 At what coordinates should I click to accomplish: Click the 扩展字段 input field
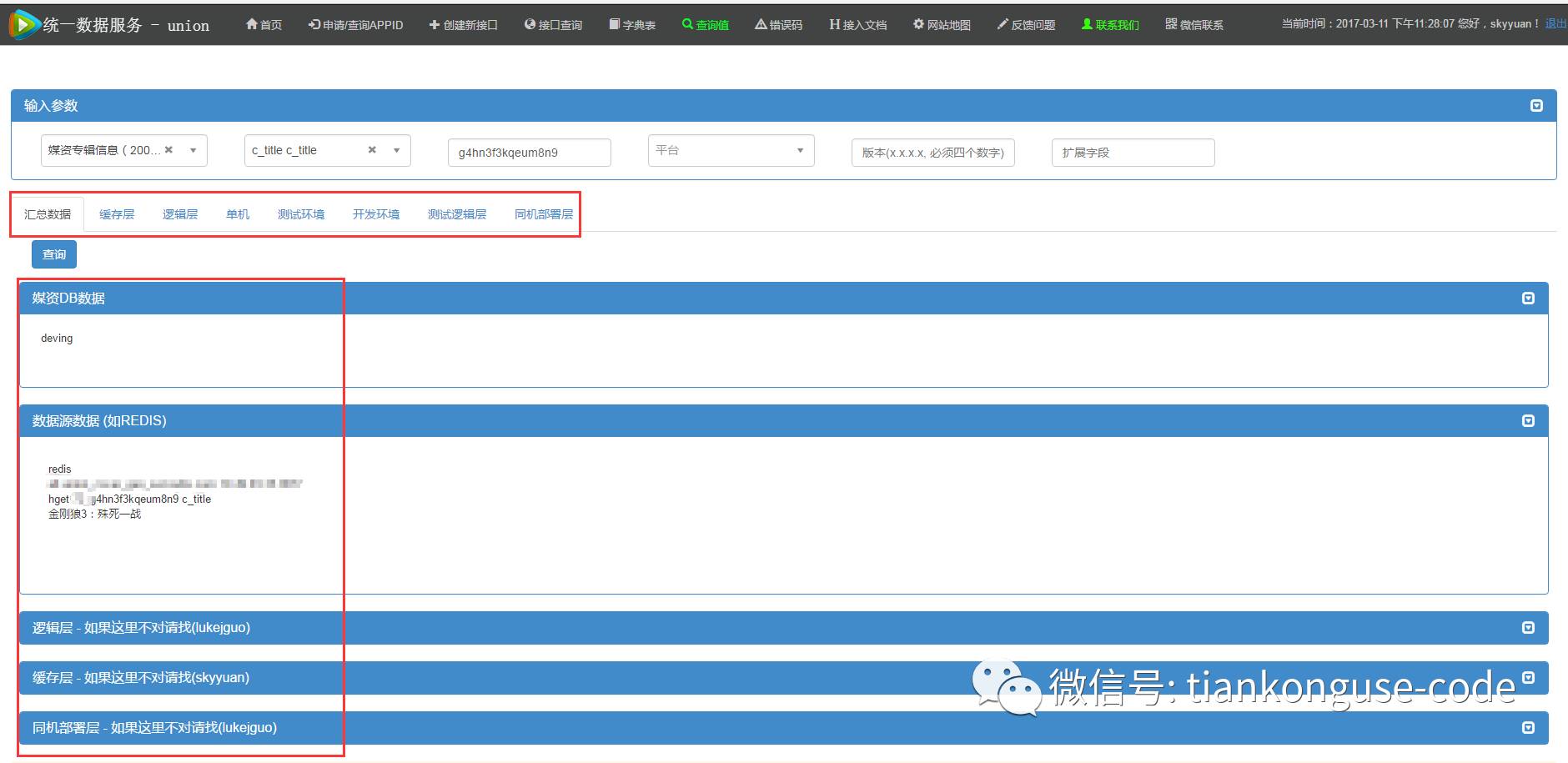[x=1133, y=153]
